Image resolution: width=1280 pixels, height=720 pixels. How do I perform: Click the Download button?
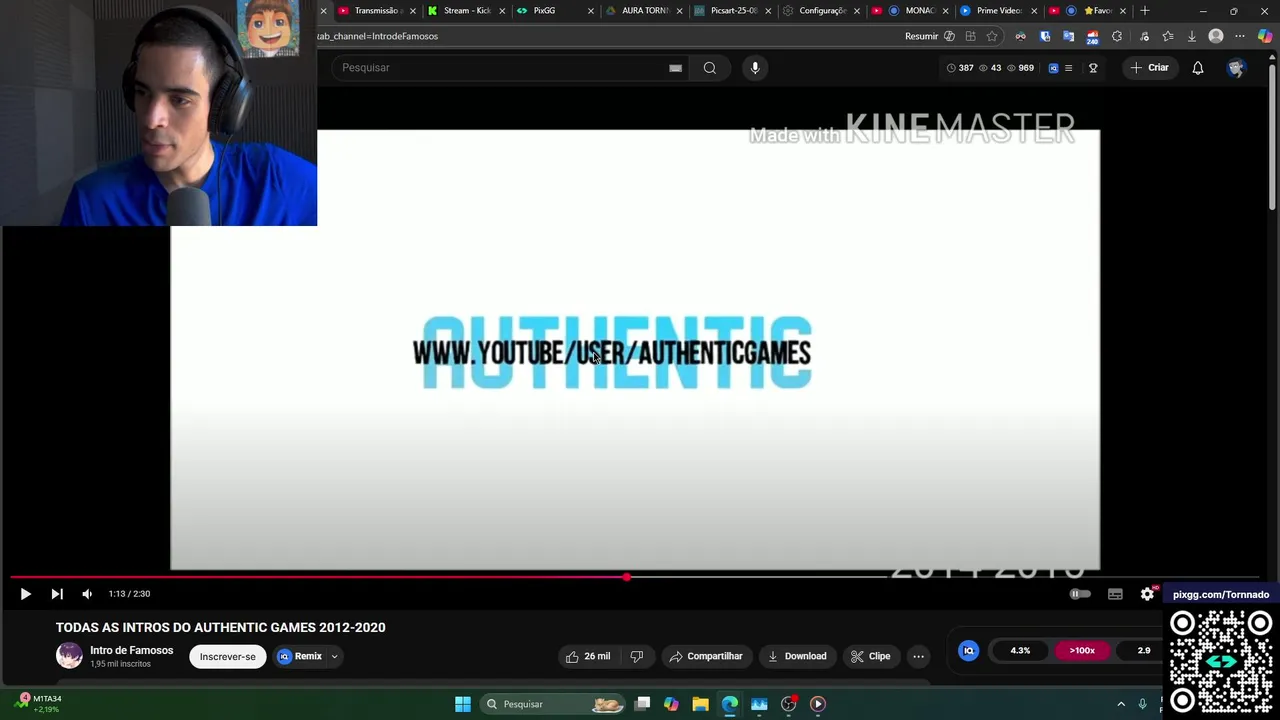tap(797, 656)
